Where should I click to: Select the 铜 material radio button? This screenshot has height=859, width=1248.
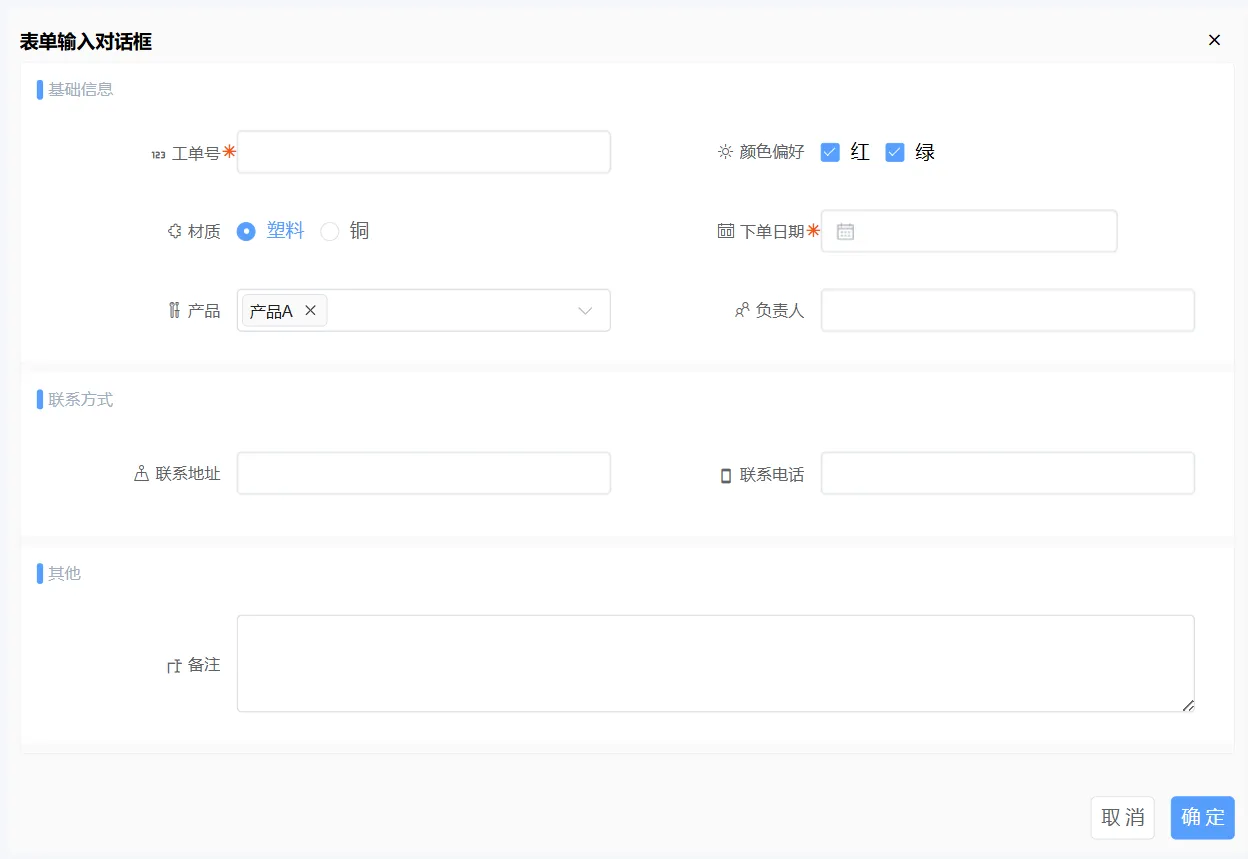tap(330, 231)
